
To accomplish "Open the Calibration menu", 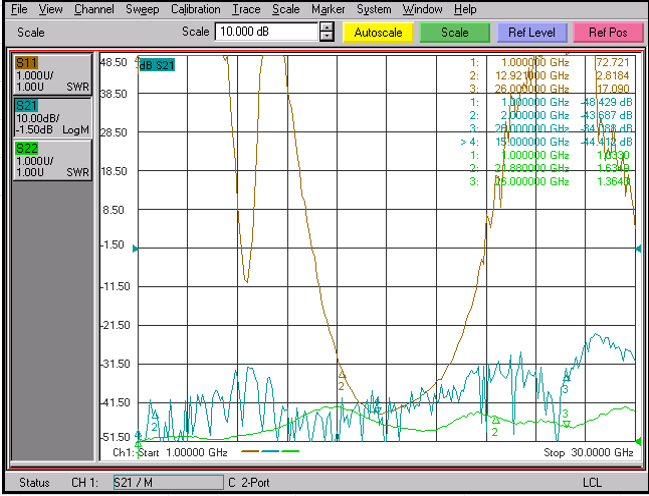I will 195,9.
